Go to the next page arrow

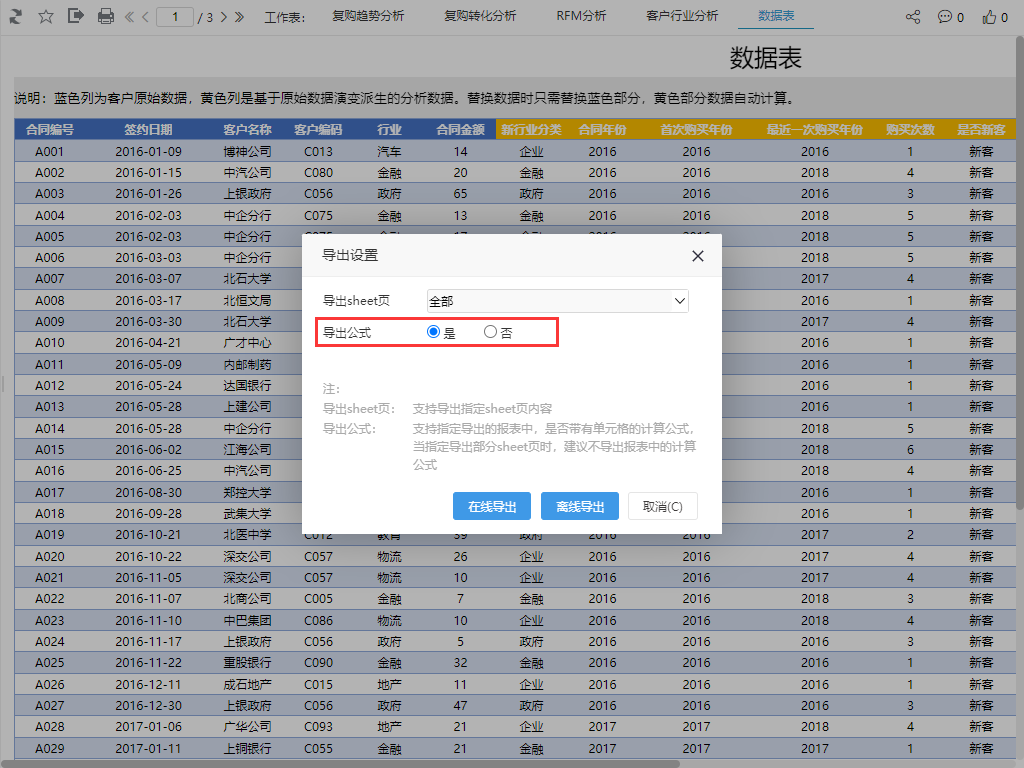[224, 17]
